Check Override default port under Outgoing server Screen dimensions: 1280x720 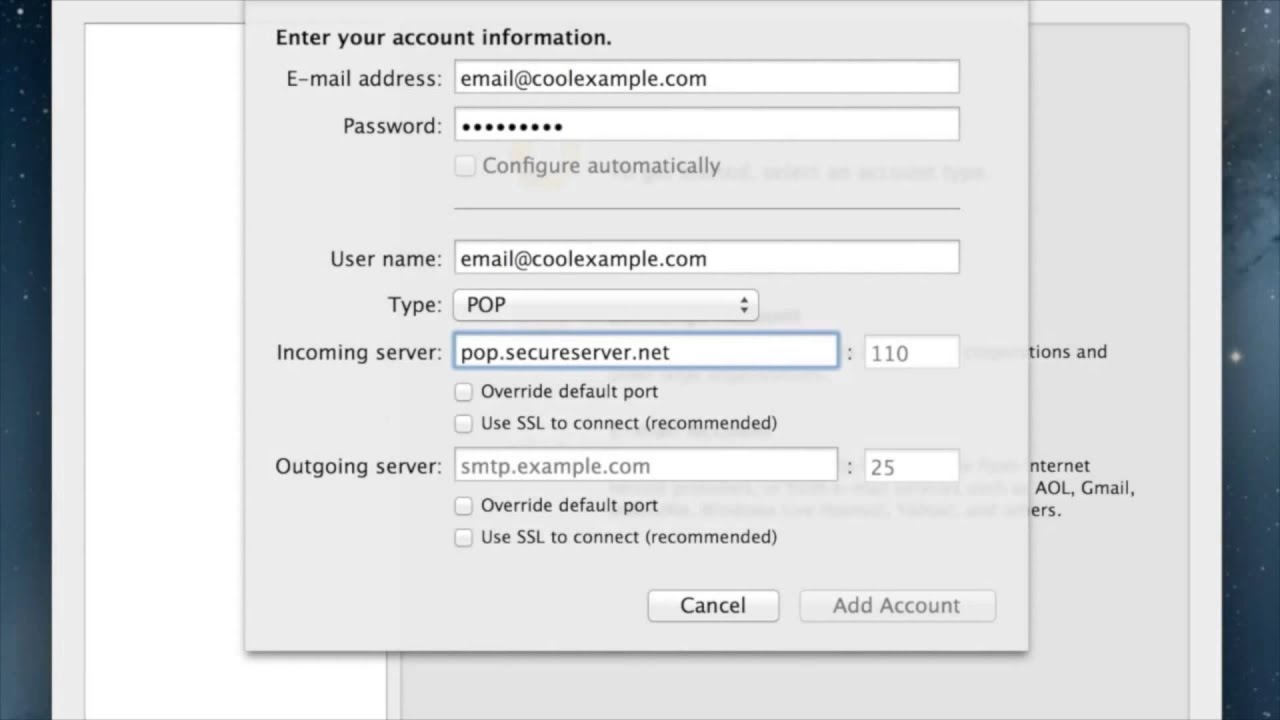click(464, 506)
